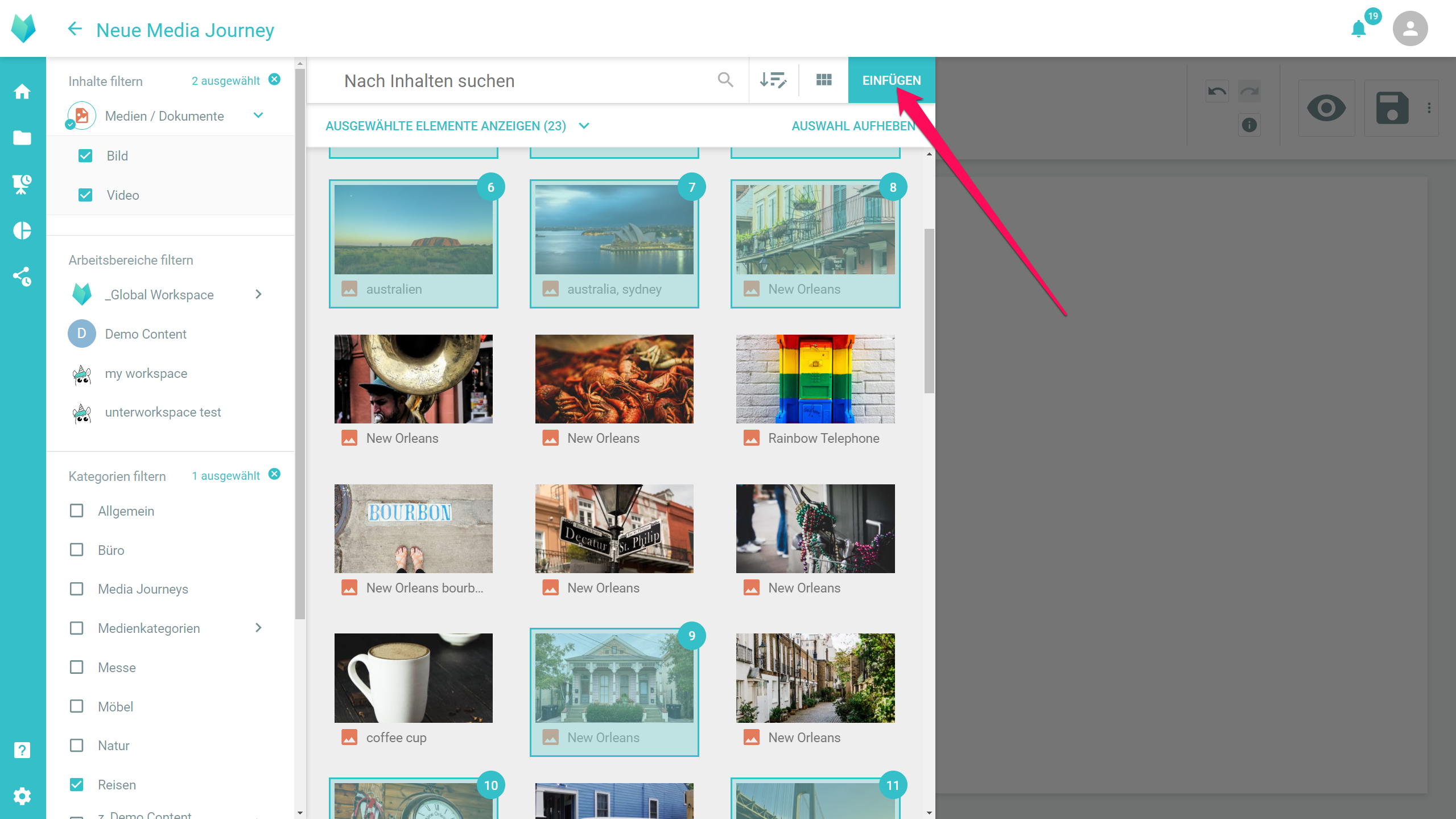
Task: Uncheck the Video checkbox
Action: tap(85, 195)
